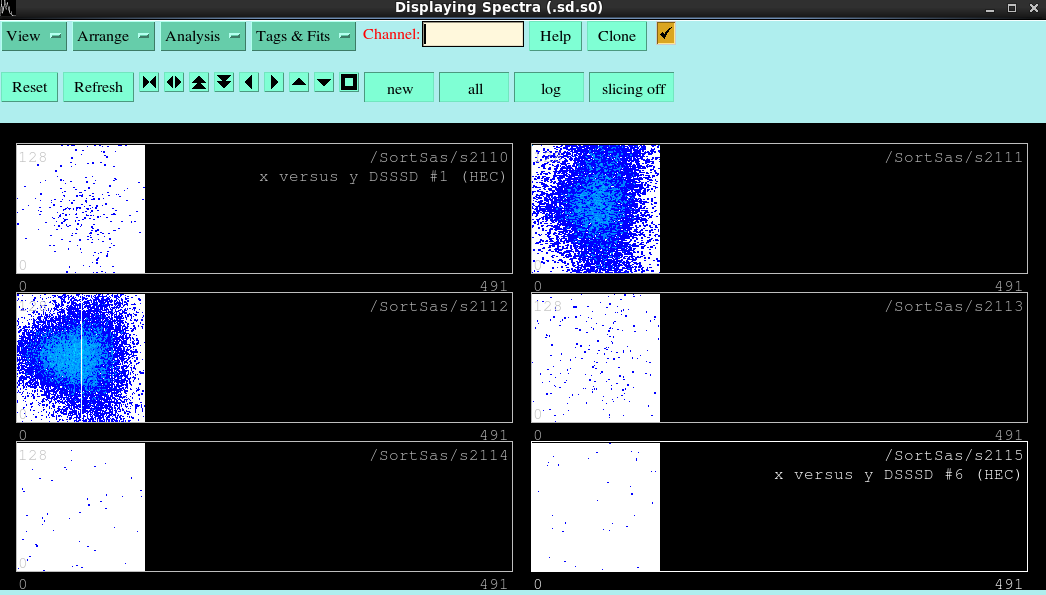Shift spectra left with left arrow icon
This screenshot has width=1046, height=595.
click(x=249, y=82)
